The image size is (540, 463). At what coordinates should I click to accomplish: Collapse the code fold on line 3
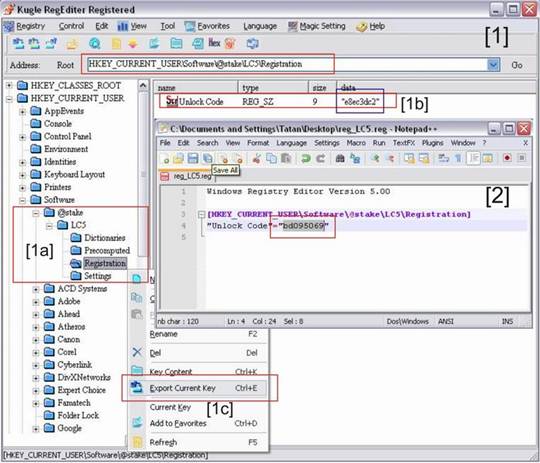(202, 215)
